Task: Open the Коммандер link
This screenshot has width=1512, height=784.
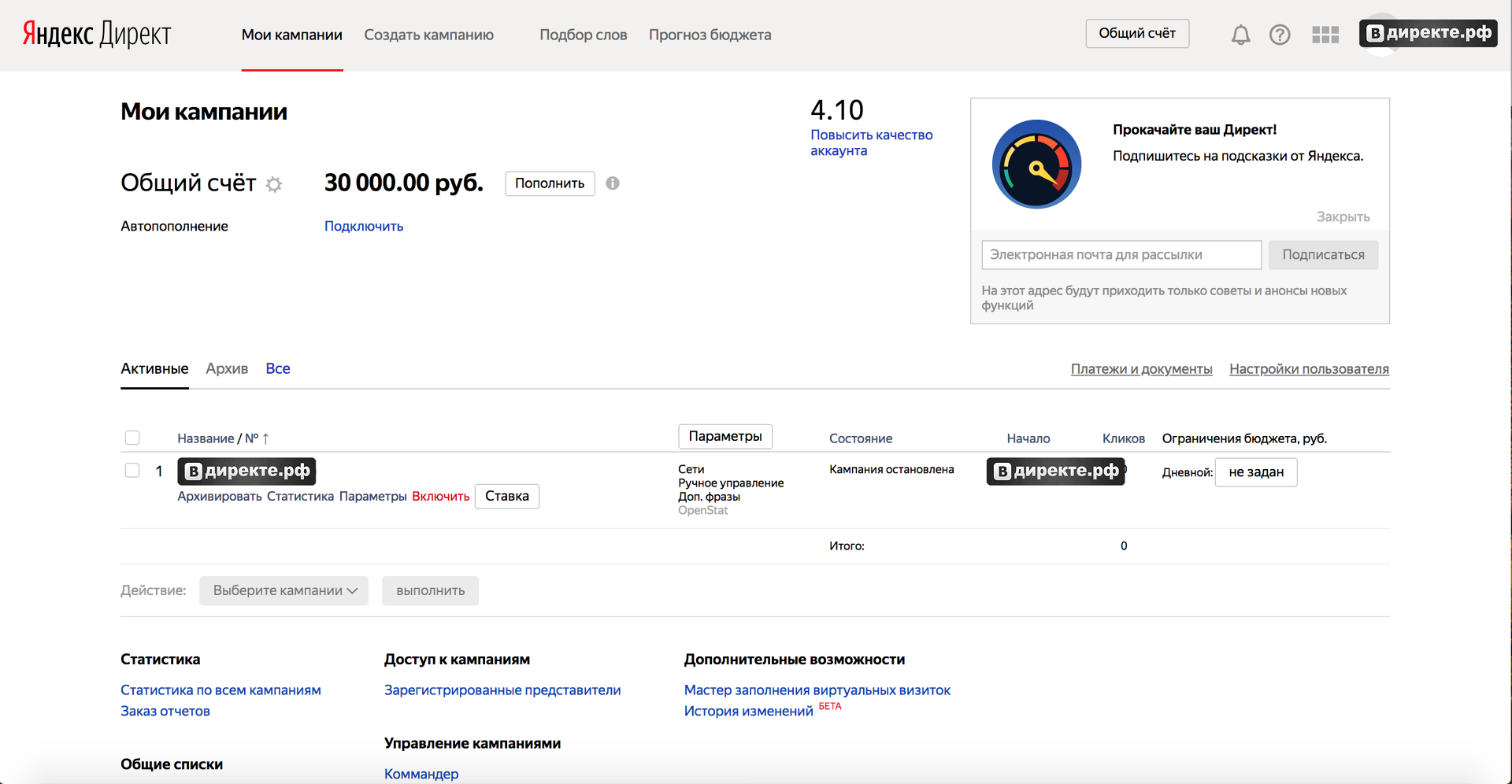Action: [421, 774]
